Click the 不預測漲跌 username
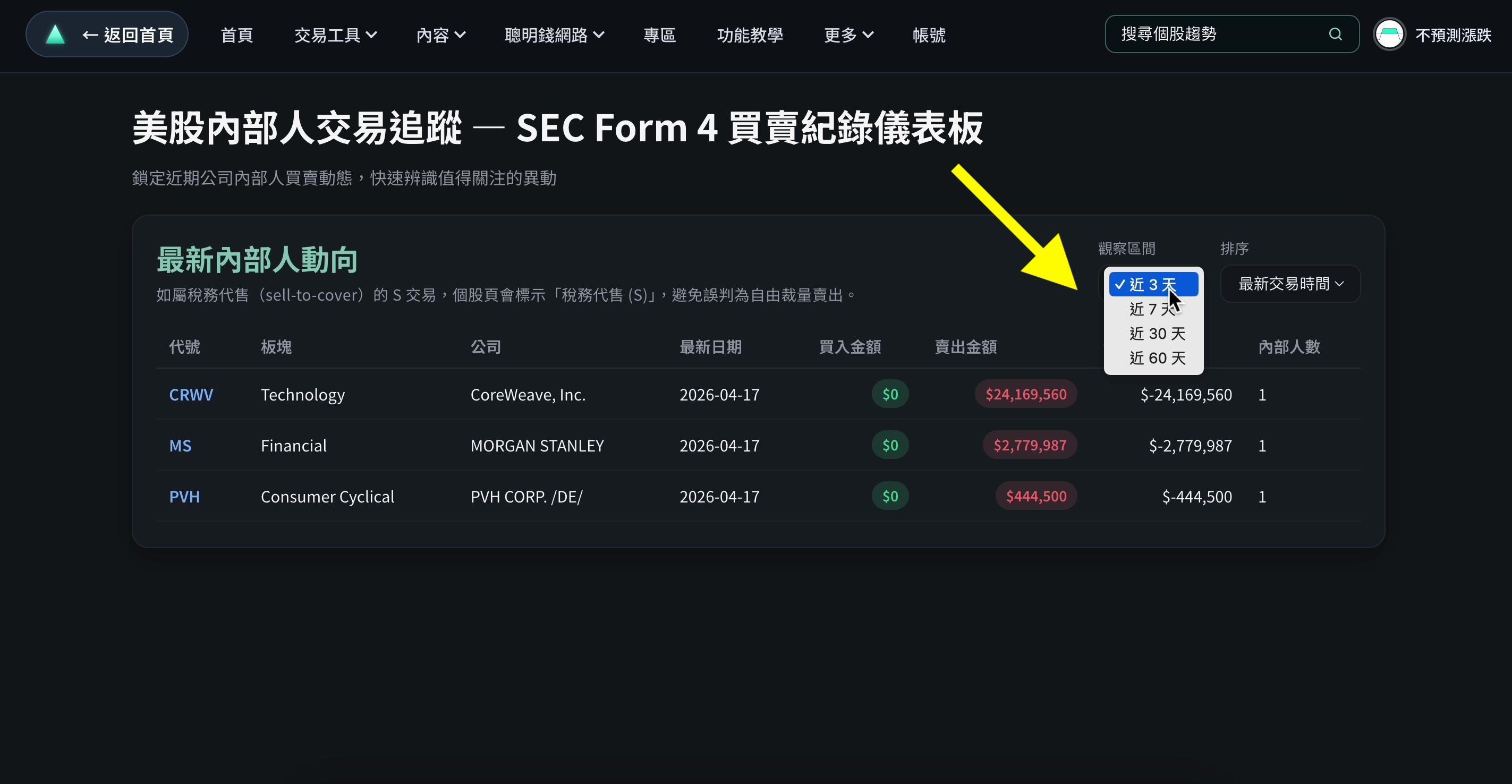Image resolution: width=1512 pixels, height=784 pixels. (x=1454, y=35)
